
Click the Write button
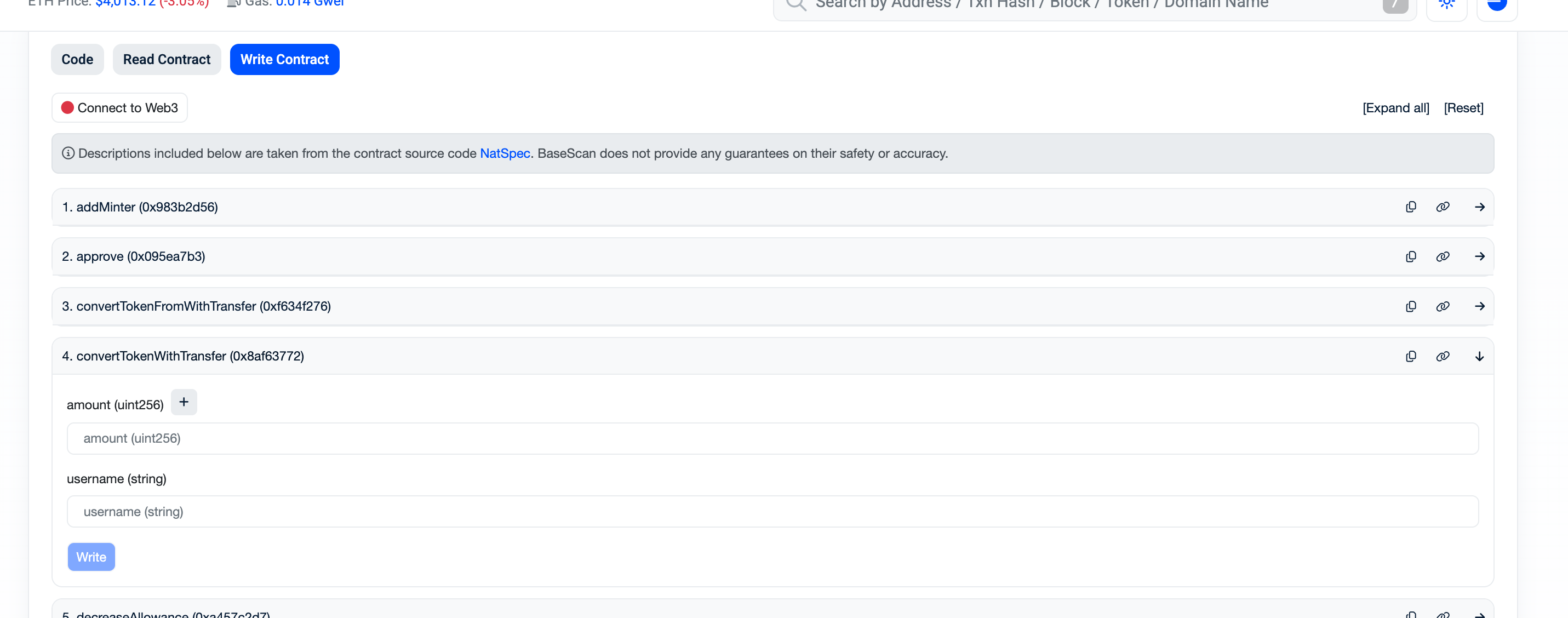pyautogui.click(x=91, y=557)
